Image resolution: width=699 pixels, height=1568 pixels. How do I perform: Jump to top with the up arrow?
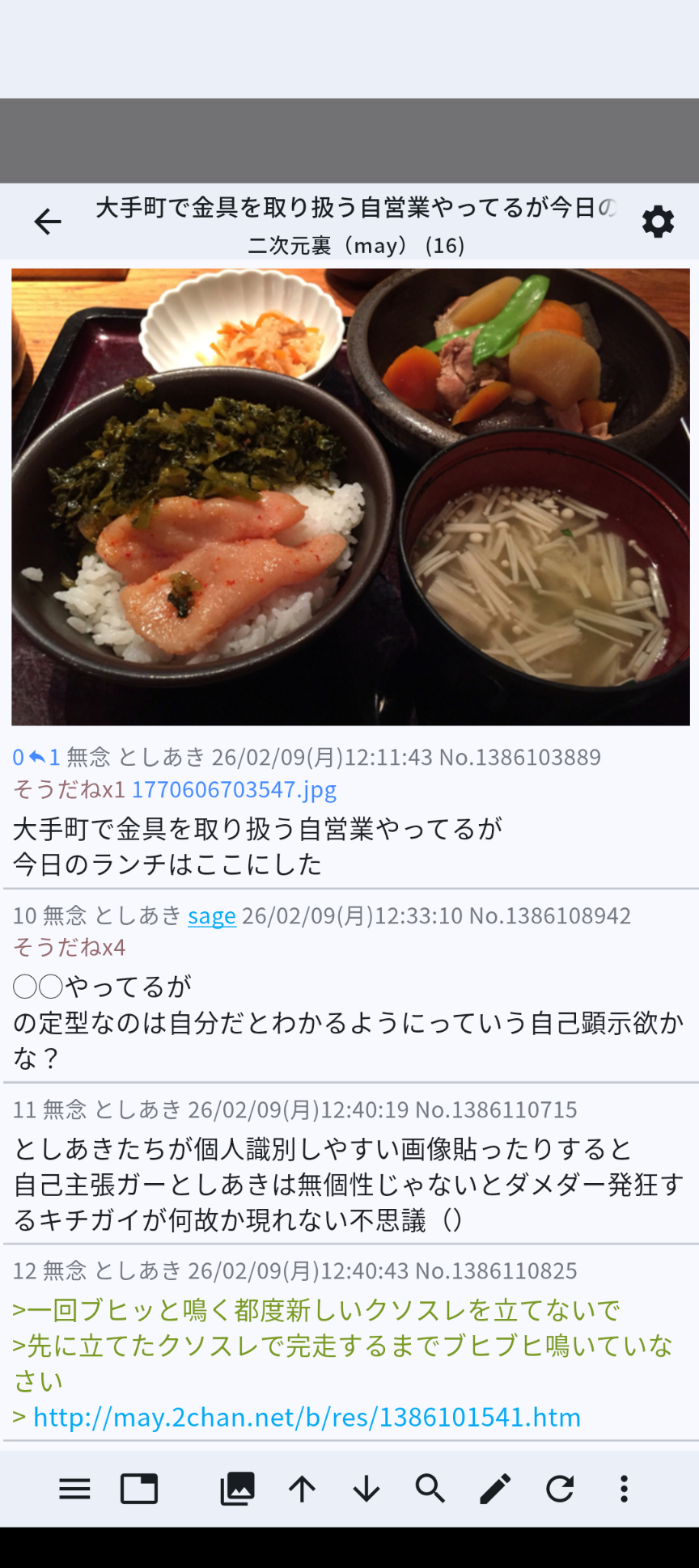pyautogui.click(x=302, y=1489)
